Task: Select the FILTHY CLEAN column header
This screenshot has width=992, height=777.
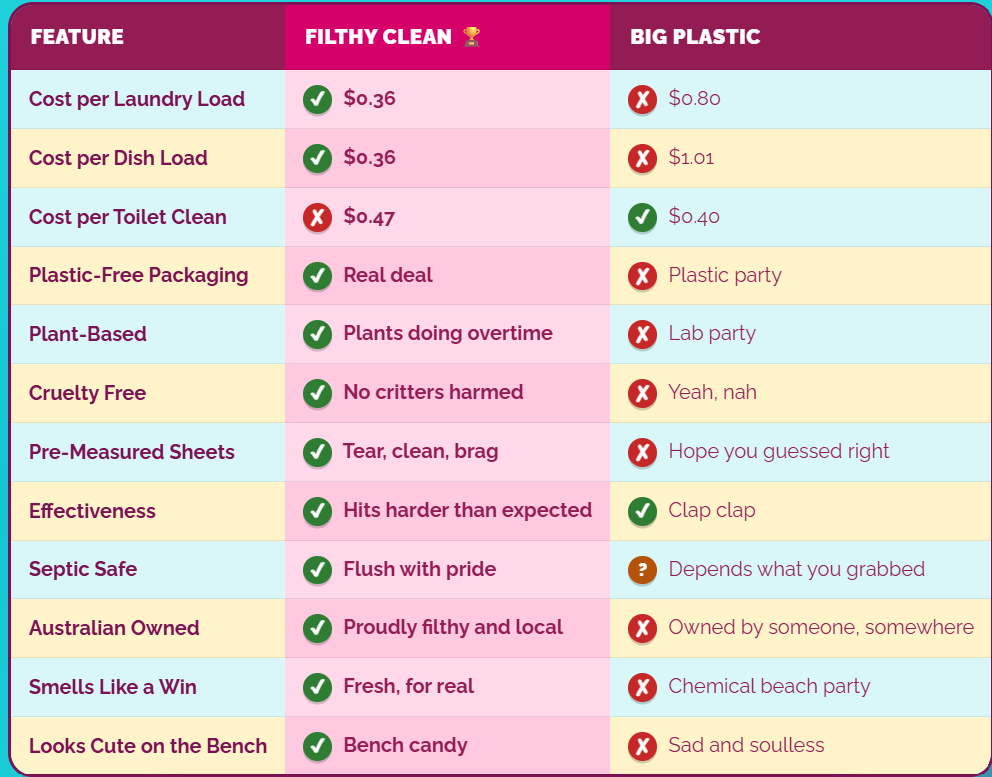Action: click(447, 37)
